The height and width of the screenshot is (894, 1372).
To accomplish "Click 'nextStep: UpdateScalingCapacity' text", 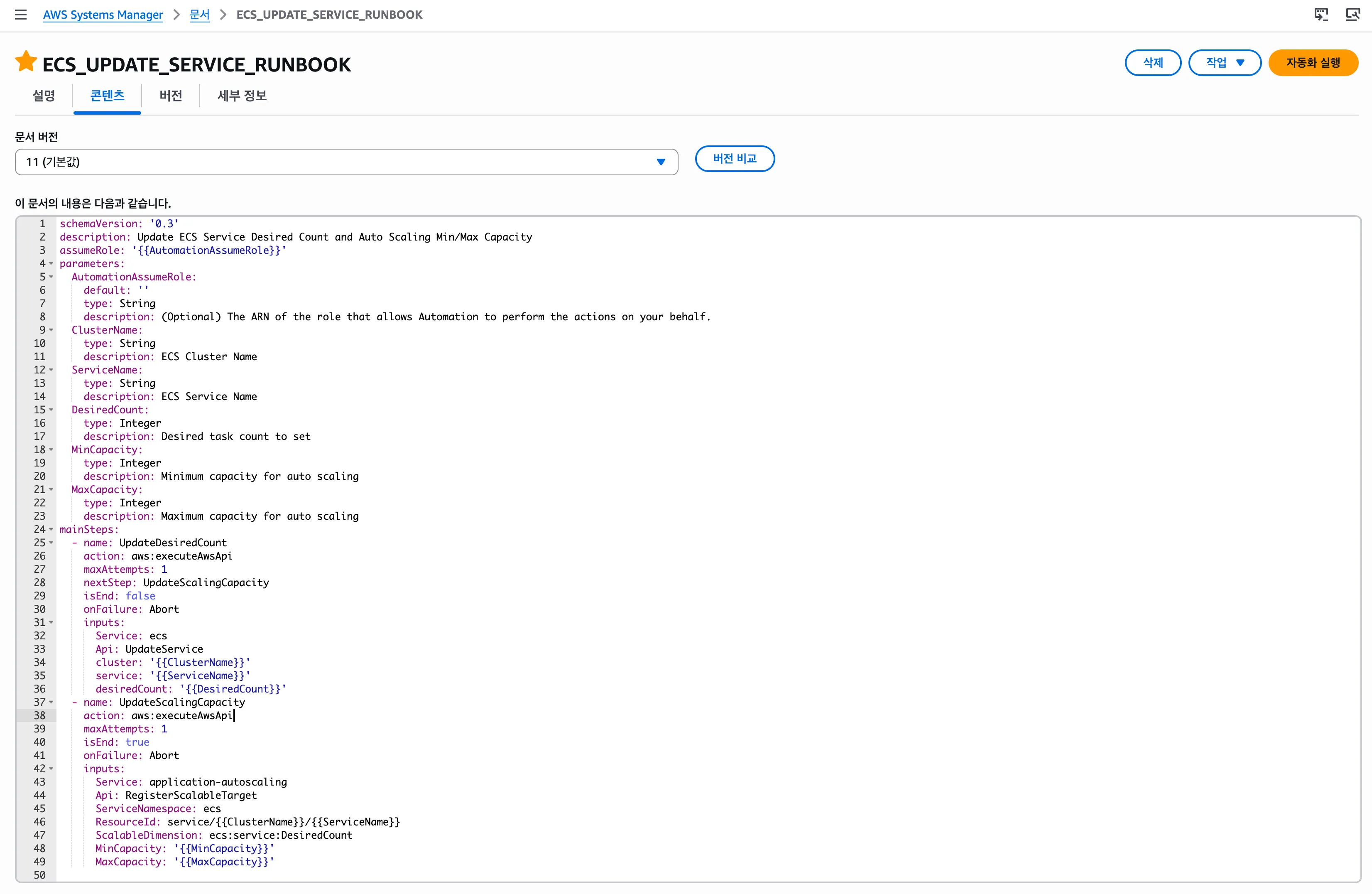I will [176, 582].
